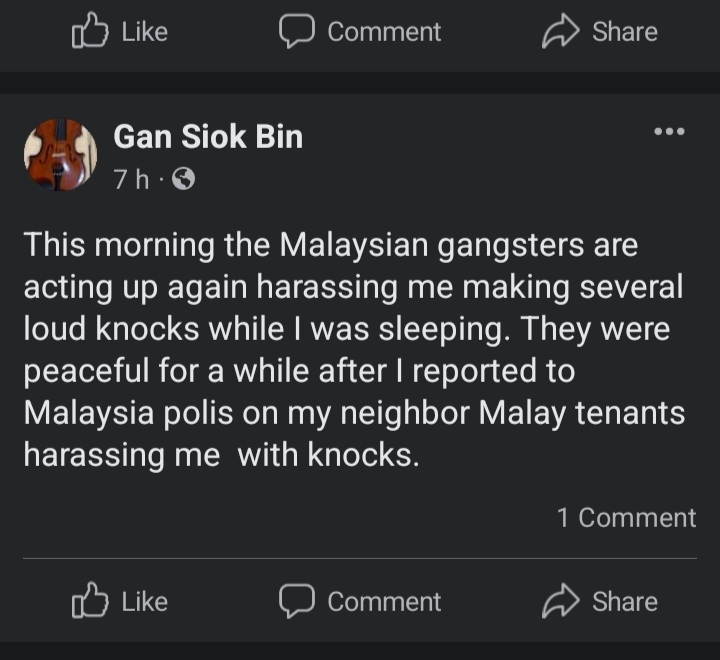View the "1 Comment" link
This screenshot has width=720, height=660.
pos(626,517)
